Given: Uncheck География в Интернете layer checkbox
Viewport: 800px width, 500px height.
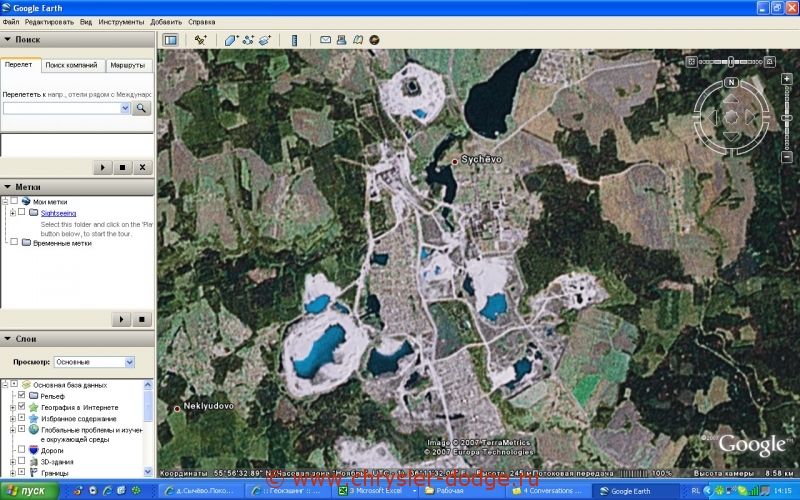Looking at the screenshot, I should (21, 406).
